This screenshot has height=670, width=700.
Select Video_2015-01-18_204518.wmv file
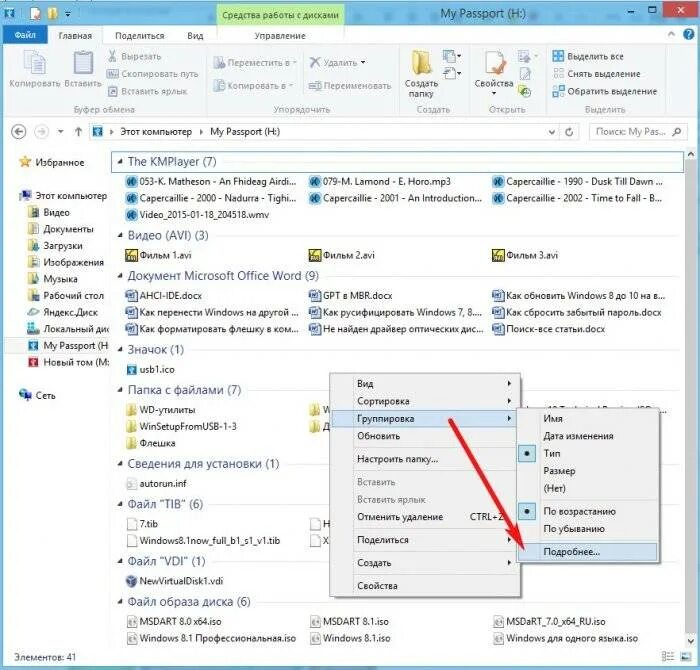(x=198, y=215)
